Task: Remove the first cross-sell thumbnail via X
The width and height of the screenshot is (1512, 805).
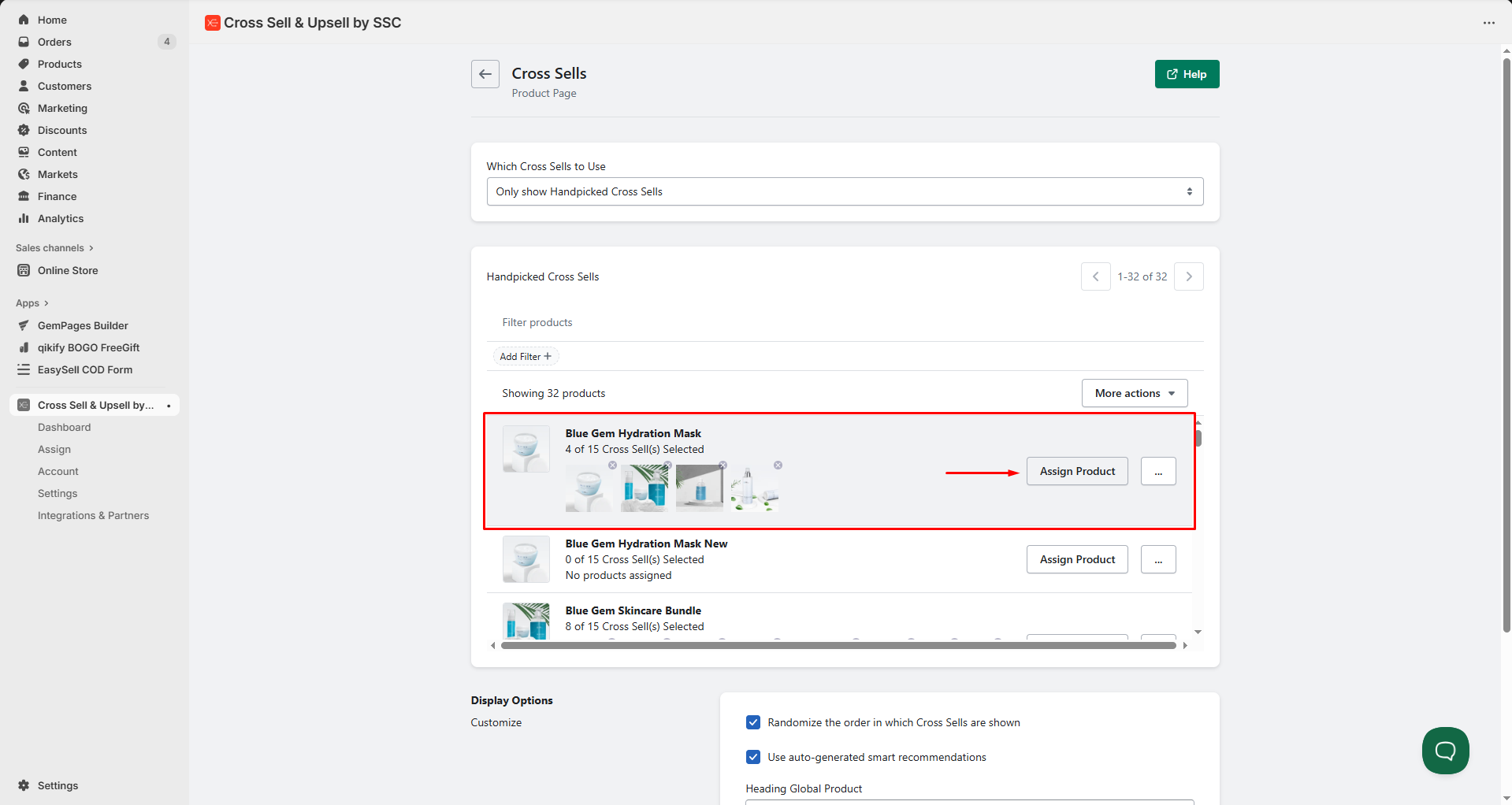Action: tap(612, 466)
